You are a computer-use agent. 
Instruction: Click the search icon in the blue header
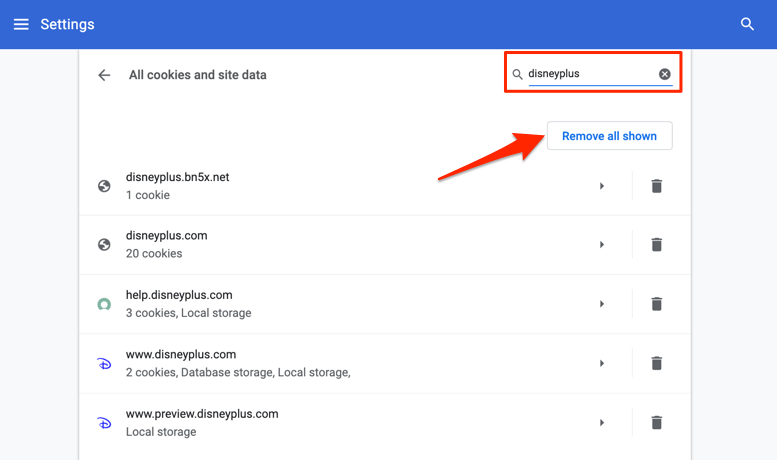click(x=747, y=24)
